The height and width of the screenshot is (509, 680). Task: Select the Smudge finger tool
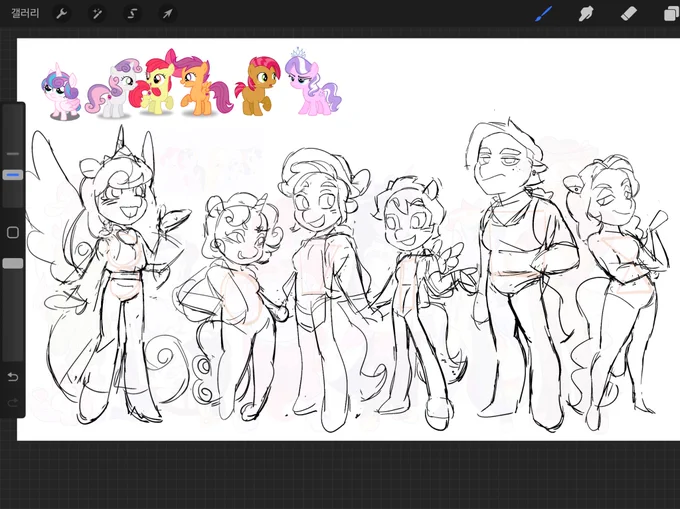[586, 14]
